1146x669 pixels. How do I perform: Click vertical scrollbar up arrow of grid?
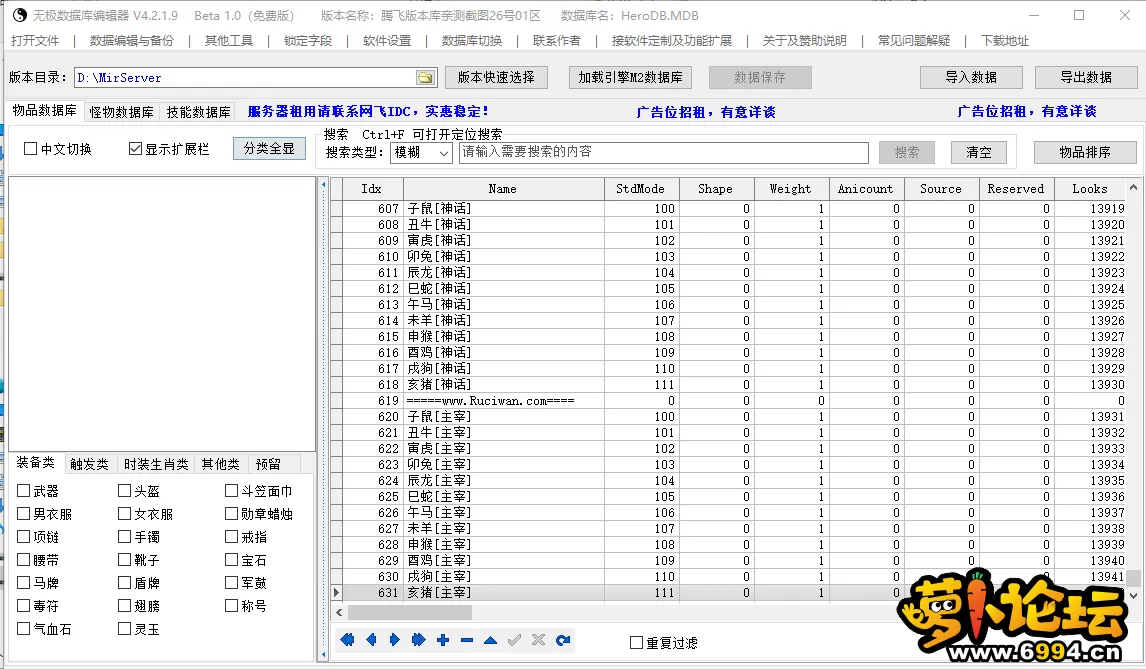[x=1133, y=188]
